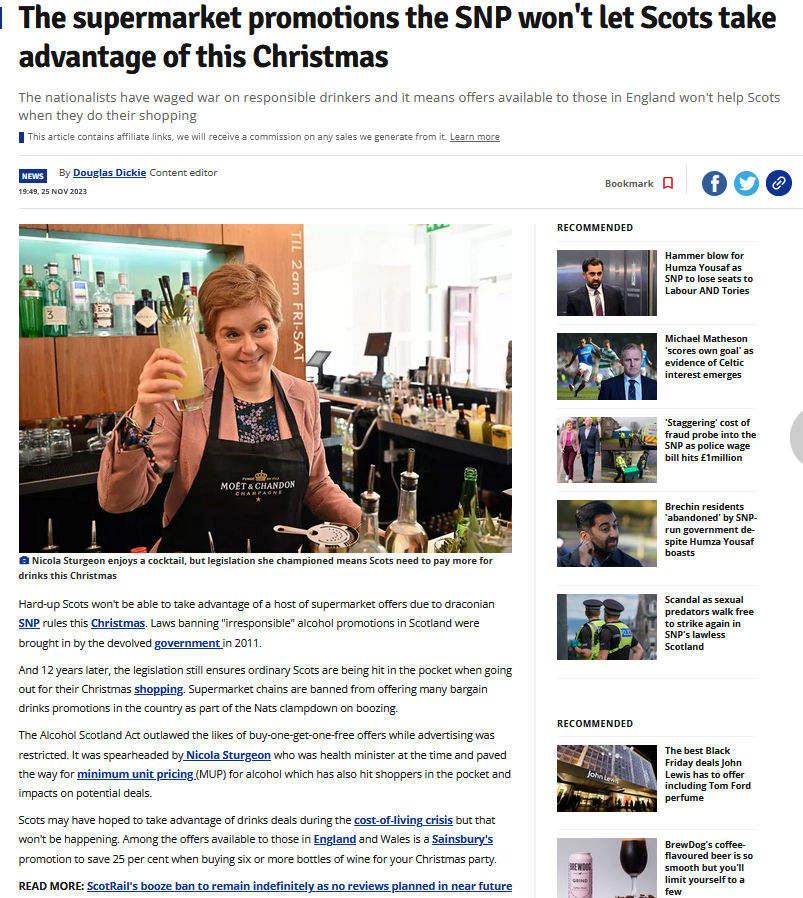The image size is (803, 898).
Task: Share article on Facebook icon
Action: pos(714,183)
